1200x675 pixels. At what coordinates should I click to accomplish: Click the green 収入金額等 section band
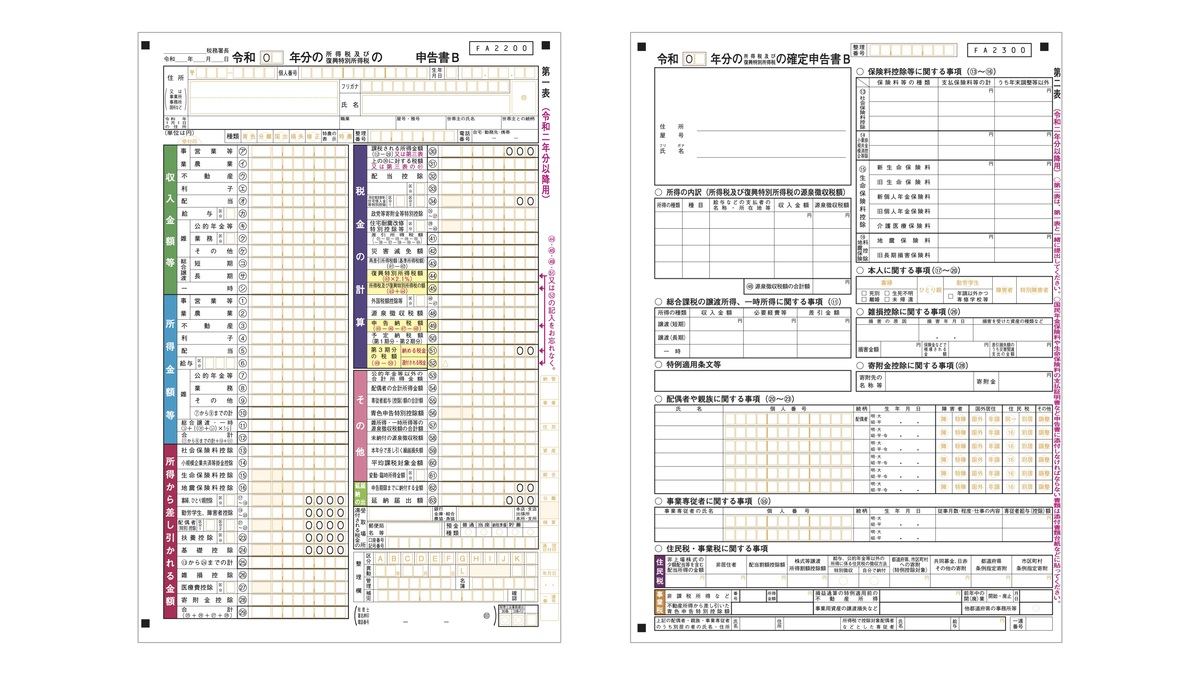[171, 218]
